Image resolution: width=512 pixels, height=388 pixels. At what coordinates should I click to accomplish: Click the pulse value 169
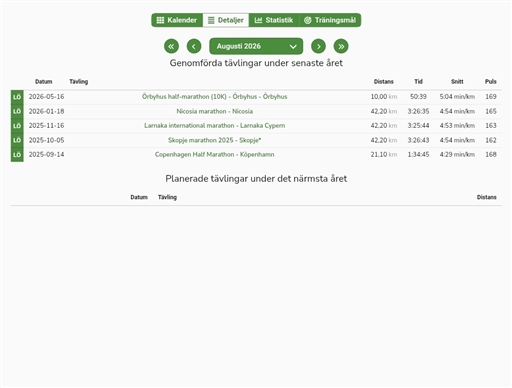pyautogui.click(x=491, y=97)
